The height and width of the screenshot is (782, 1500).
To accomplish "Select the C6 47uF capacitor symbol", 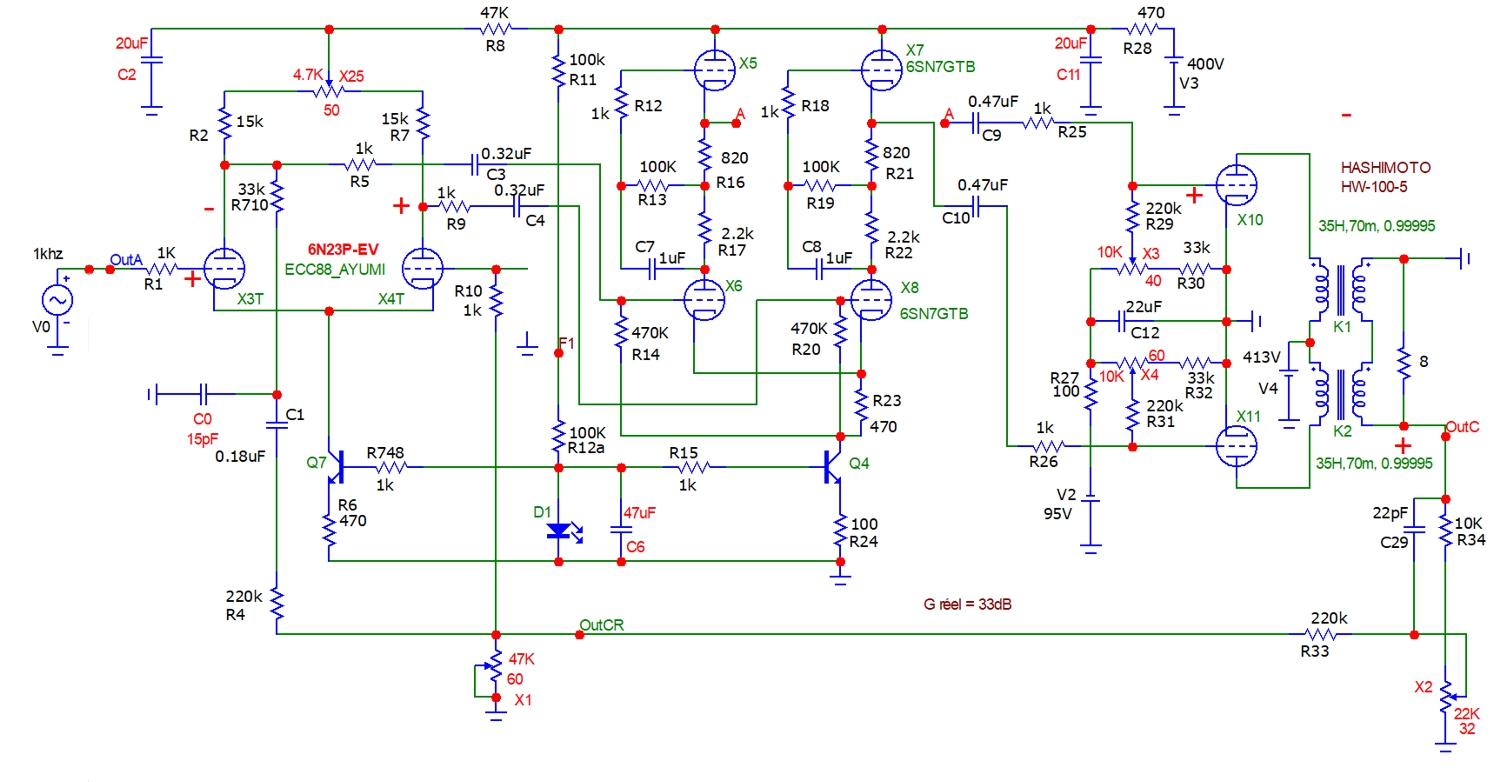I will pyautogui.click(x=621, y=529).
